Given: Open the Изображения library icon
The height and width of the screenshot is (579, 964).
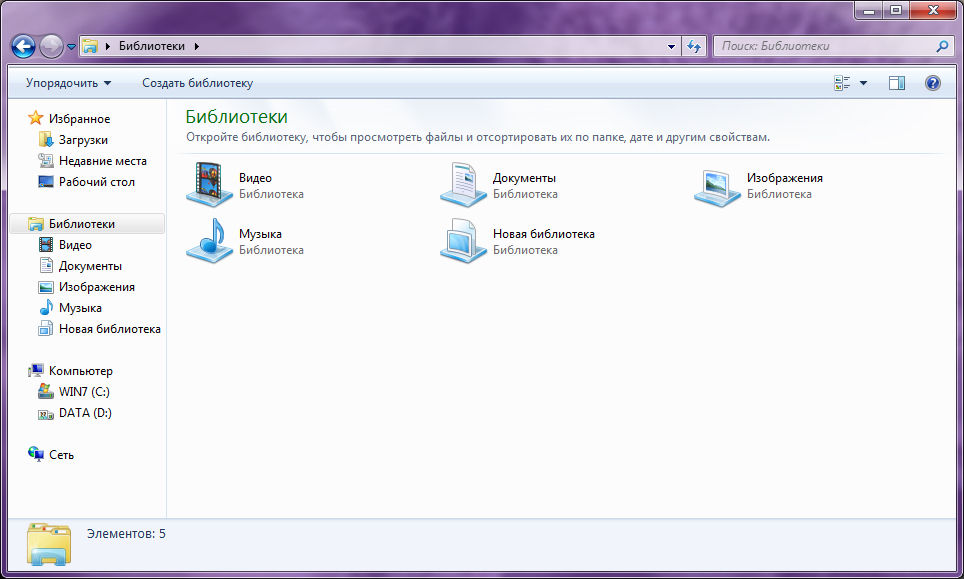Looking at the screenshot, I should [x=717, y=186].
